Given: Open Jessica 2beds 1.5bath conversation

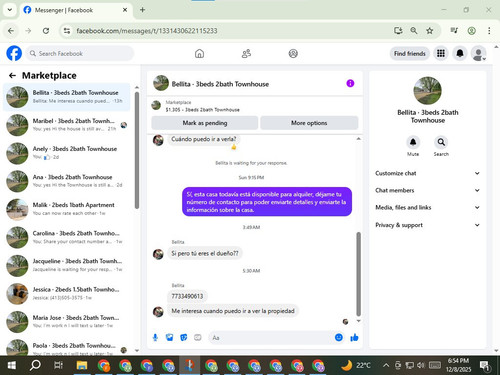Looking at the screenshot, I should click(66, 294).
